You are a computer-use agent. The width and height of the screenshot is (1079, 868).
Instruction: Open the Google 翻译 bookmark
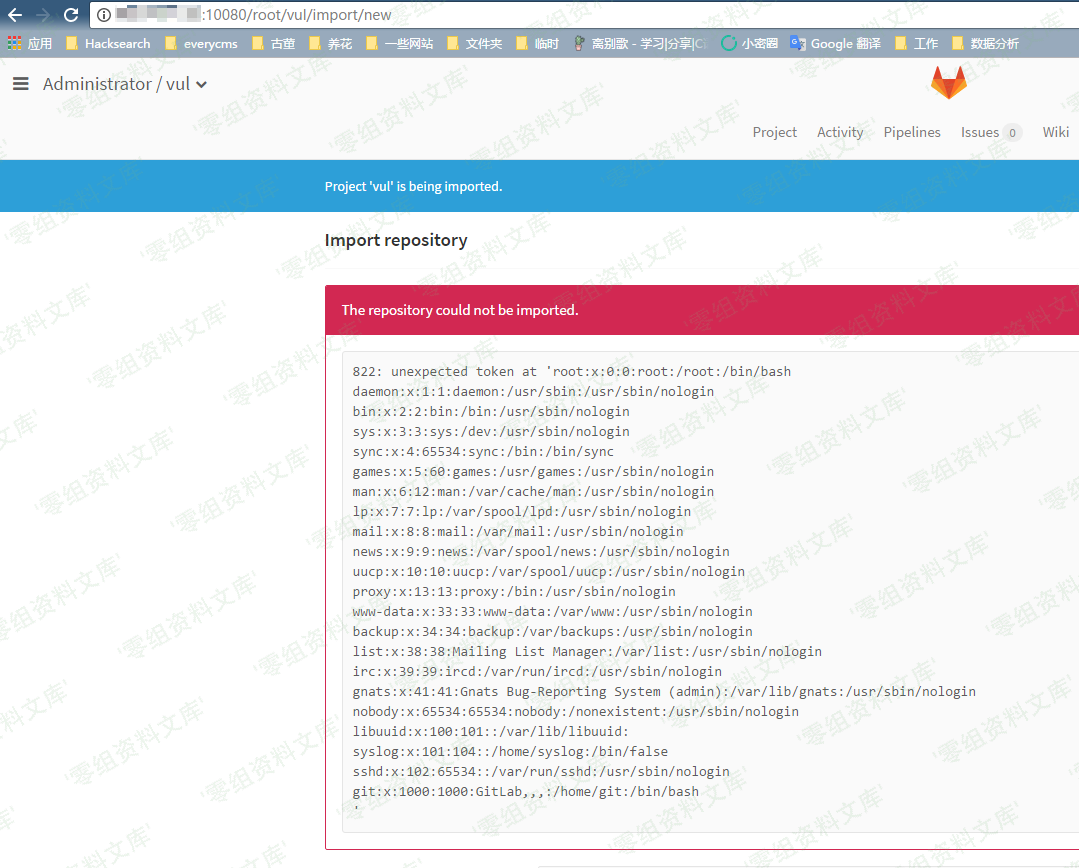836,44
